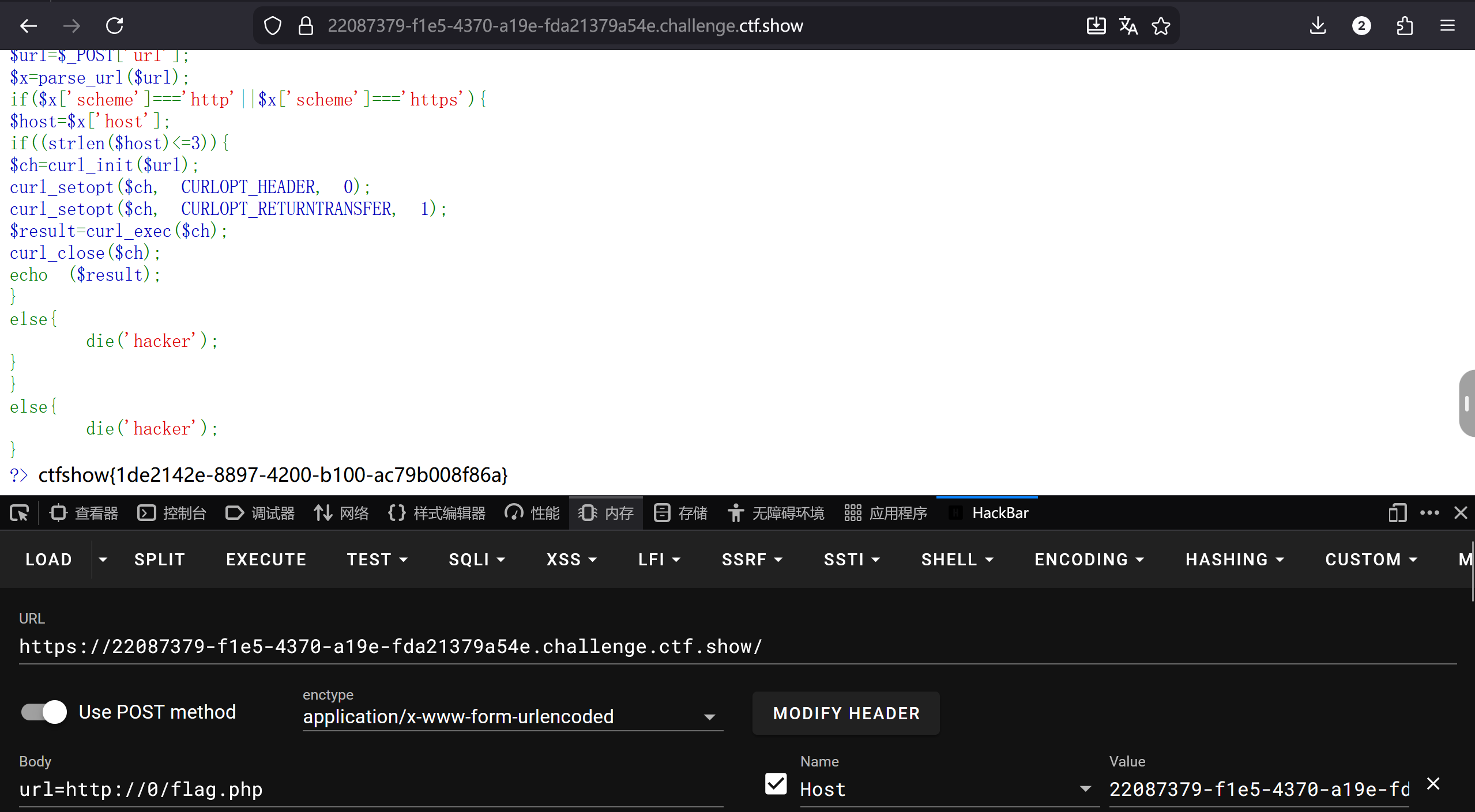Open the ENCODING dropdown menu
This screenshot has width=1475, height=812.
1089,560
